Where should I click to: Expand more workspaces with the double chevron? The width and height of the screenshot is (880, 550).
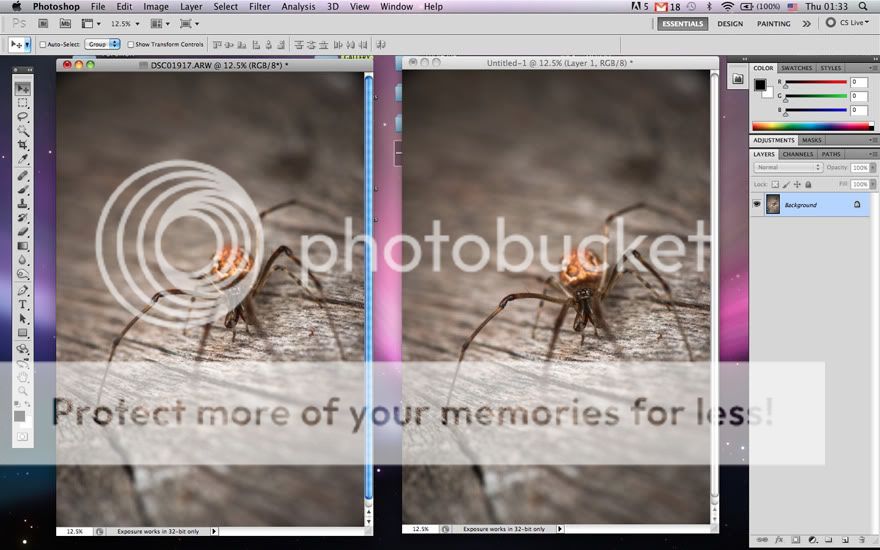point(806,24)
